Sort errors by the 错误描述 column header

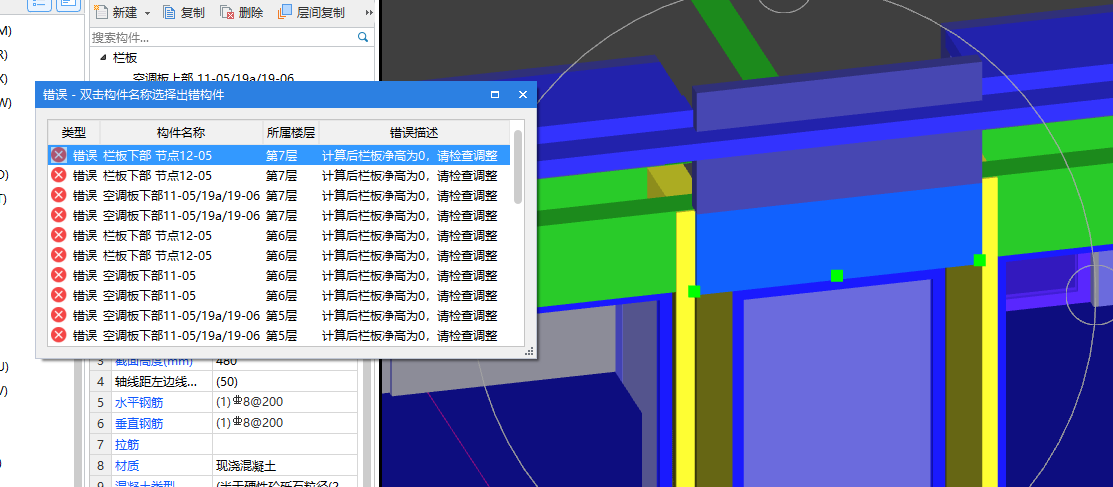coord(414,133)
